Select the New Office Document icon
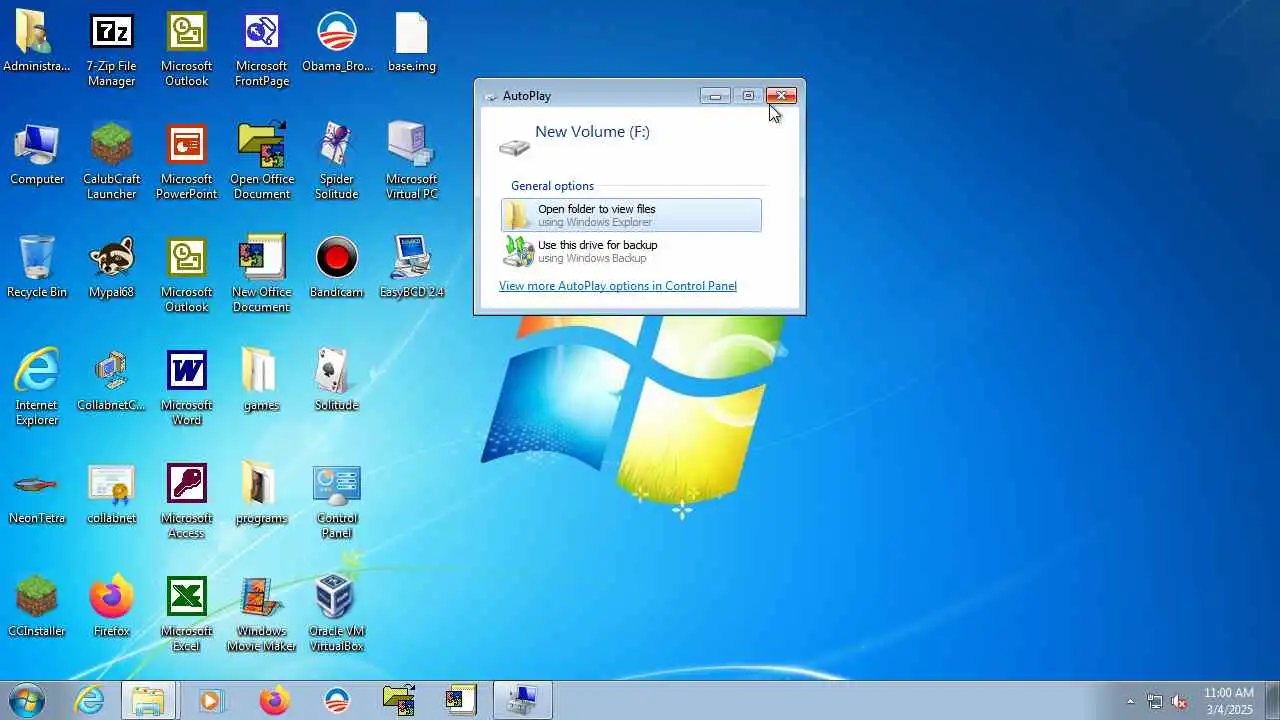The height and width of the screenshot is (720, 1280). (262, 275)
